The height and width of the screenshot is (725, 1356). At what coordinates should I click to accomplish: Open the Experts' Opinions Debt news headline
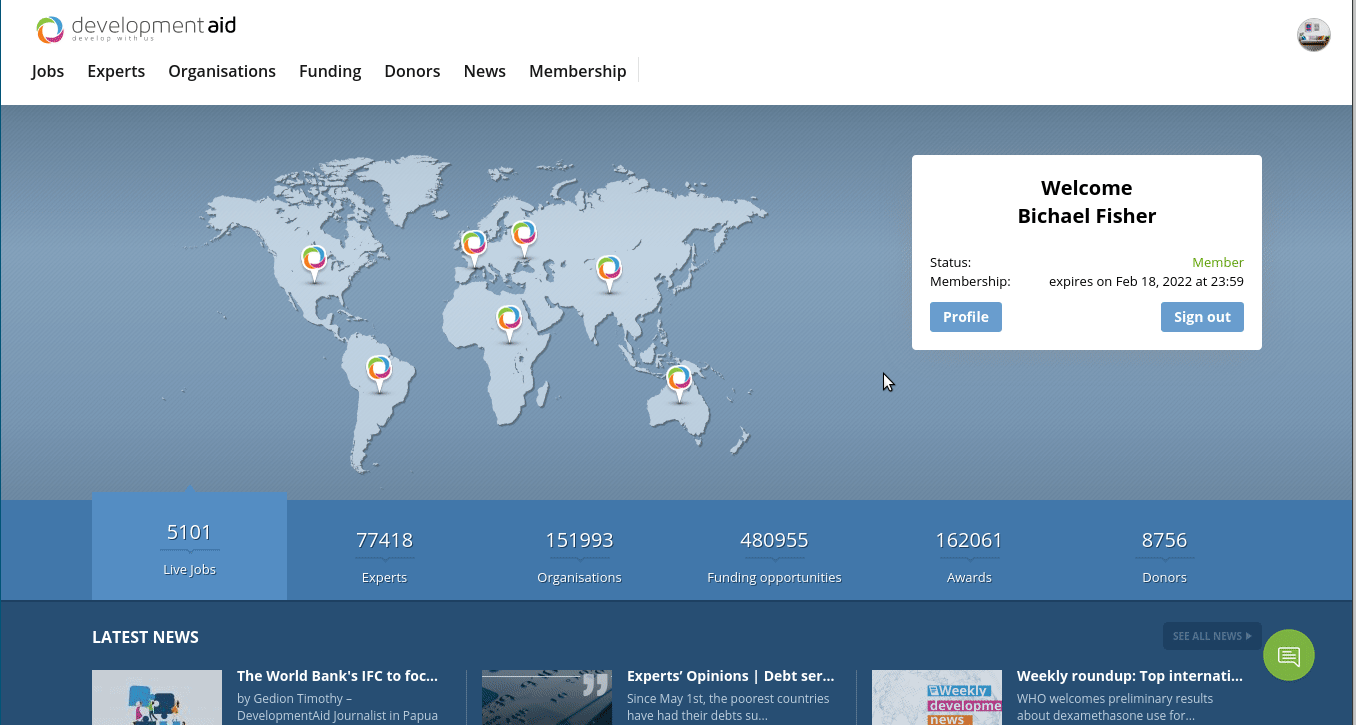click(x=730, y=676)
